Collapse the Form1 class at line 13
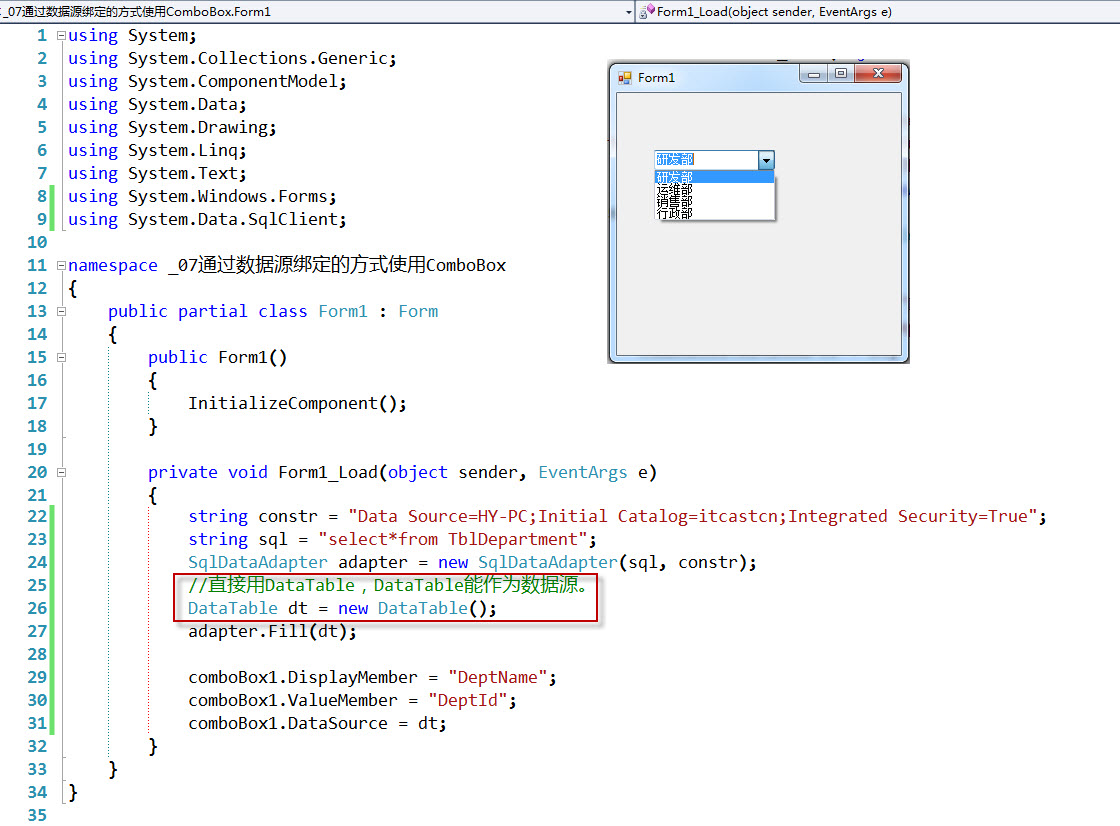Viewport: 1120px width, 826px height. click(61, 312)
